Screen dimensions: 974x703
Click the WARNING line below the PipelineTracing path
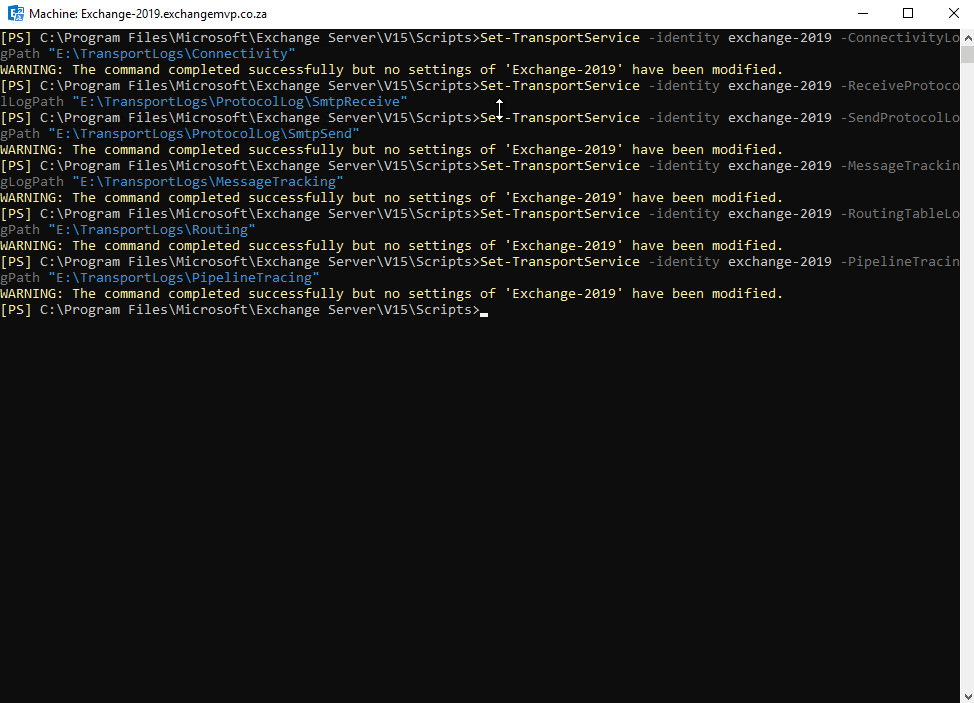tap(391, 294)
